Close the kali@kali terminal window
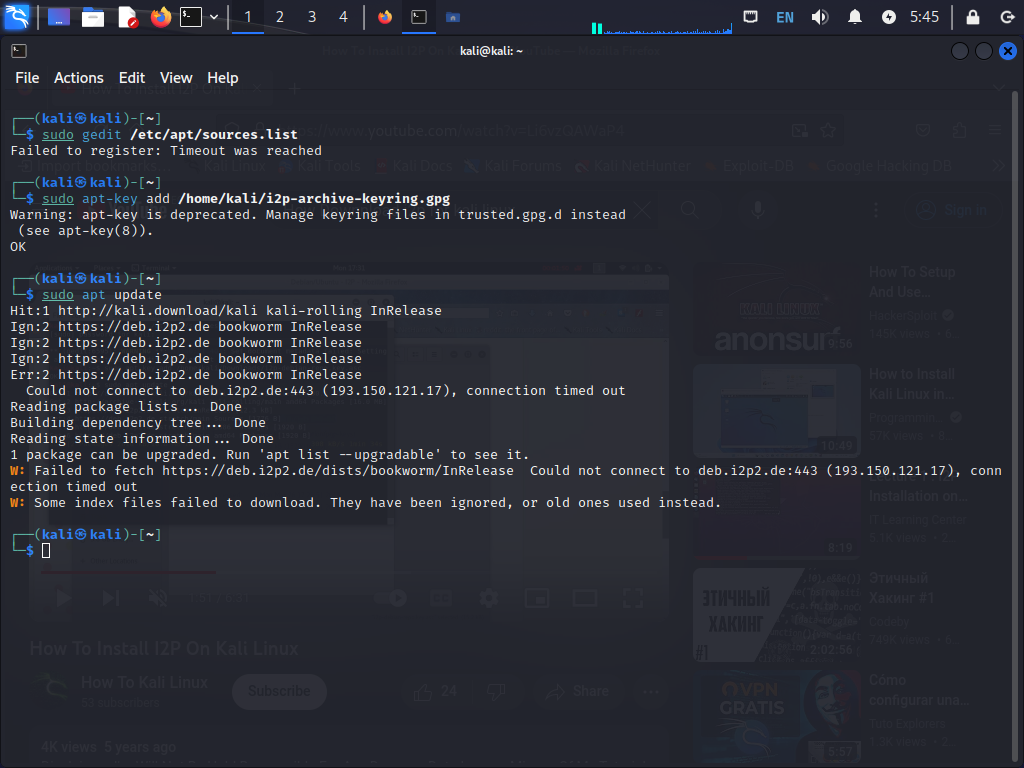This screenshot has height=768, width=1024. coord(1008,50)
